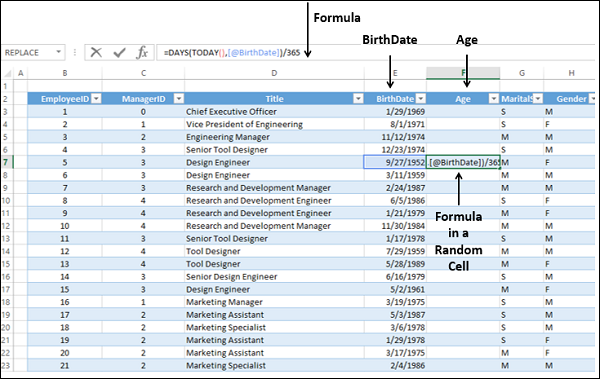
Task: Open the MaritalStatus filter dropdown
Action: [x=538, y=99]
